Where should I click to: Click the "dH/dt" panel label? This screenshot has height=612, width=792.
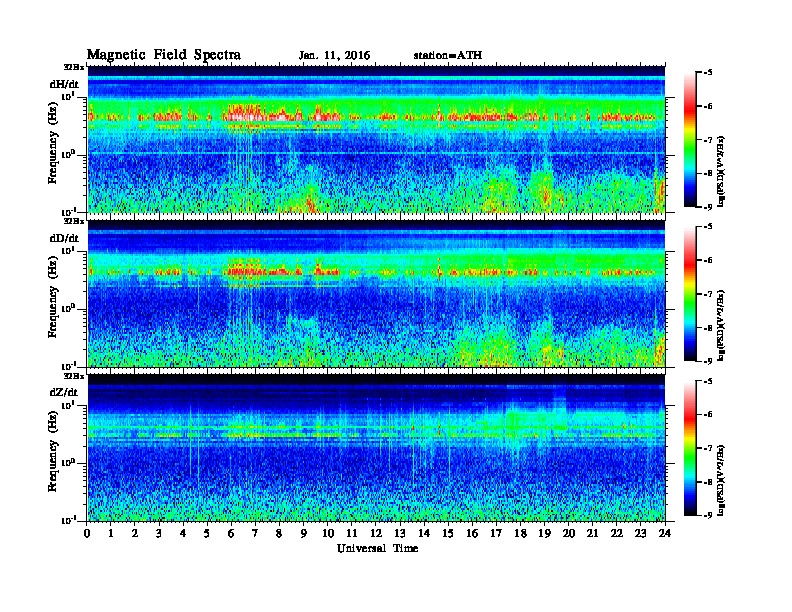point(64,84)
